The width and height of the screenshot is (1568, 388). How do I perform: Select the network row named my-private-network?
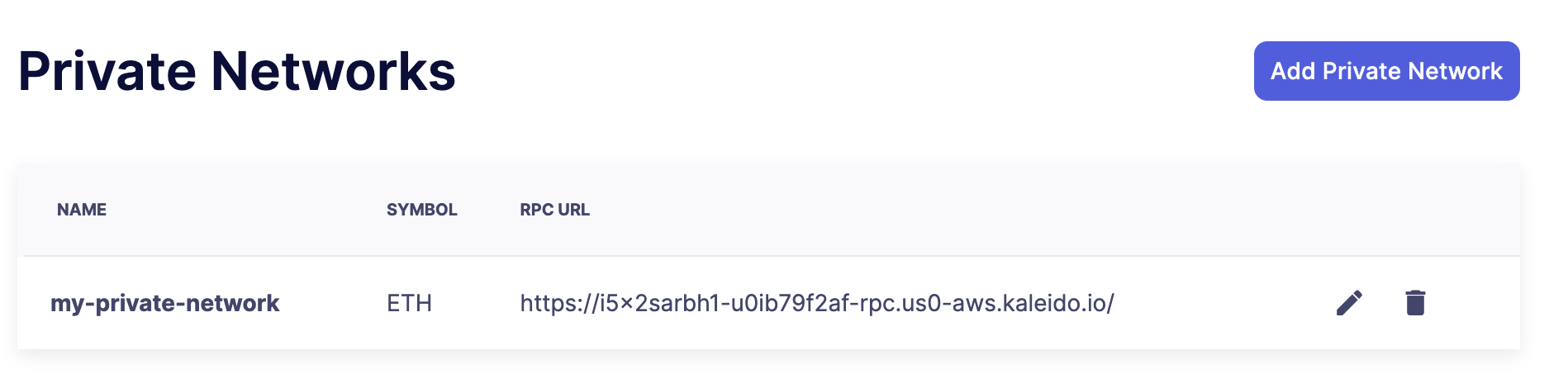click(x=165, y=303)
